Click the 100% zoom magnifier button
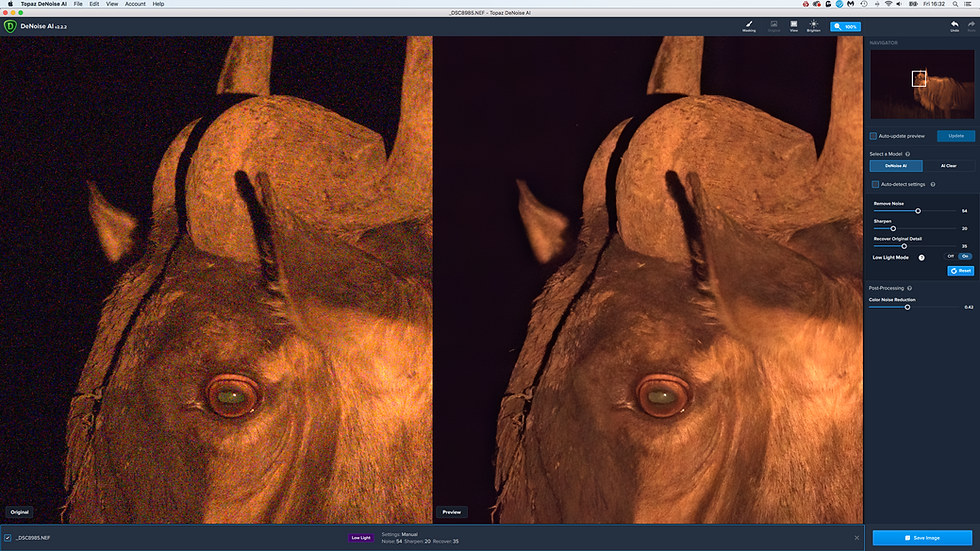 coord(846,26)
